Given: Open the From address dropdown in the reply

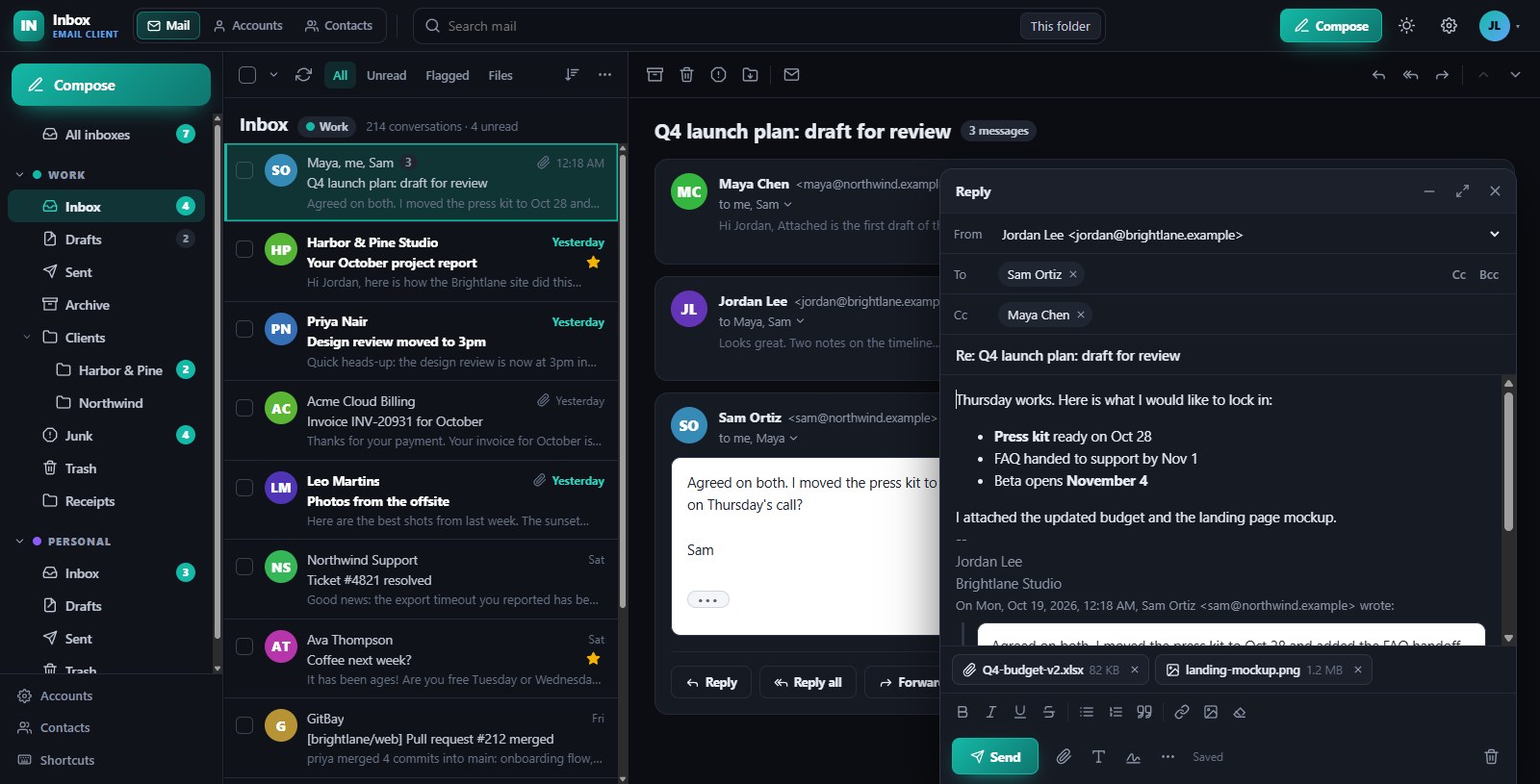Looking at the screenshot, I should click(1495, 234).
